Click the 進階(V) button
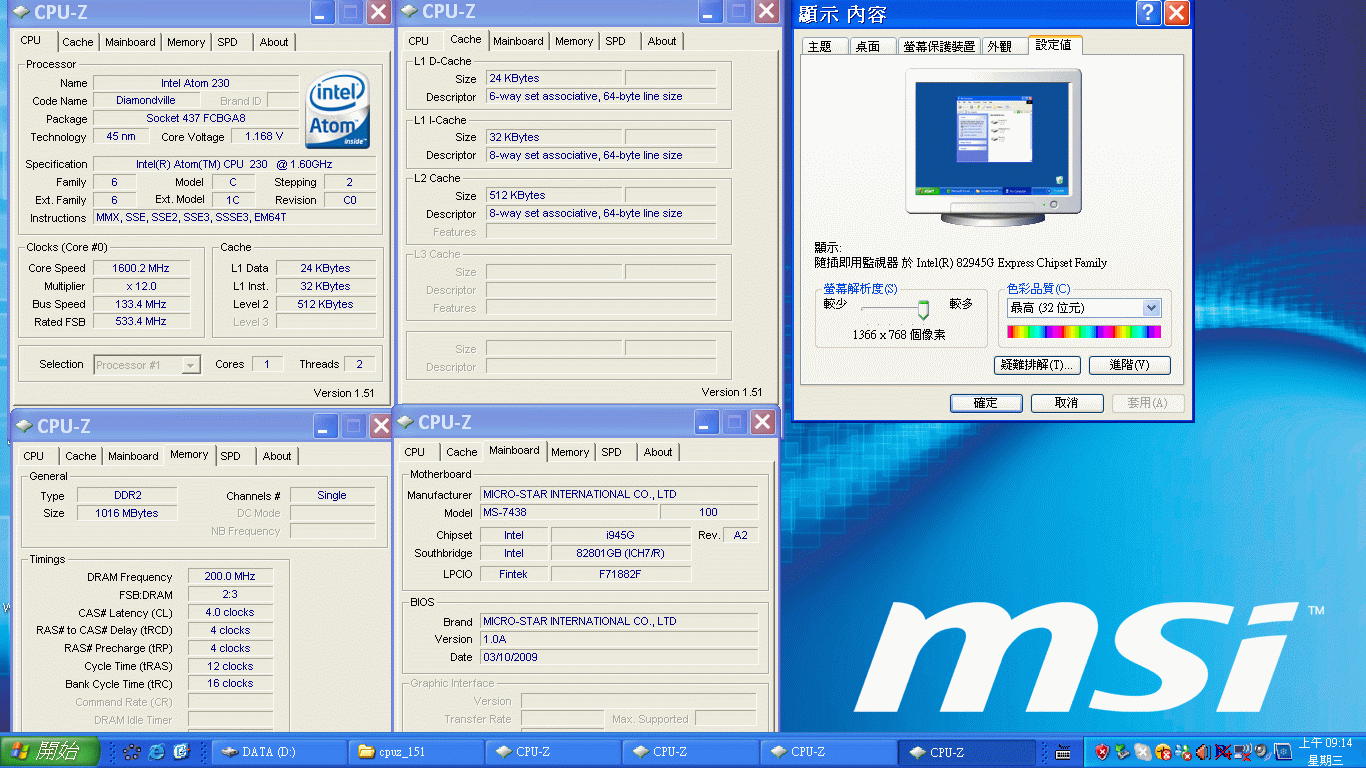The width and height of the screenshot is (1366, 768). (1129, 365)
